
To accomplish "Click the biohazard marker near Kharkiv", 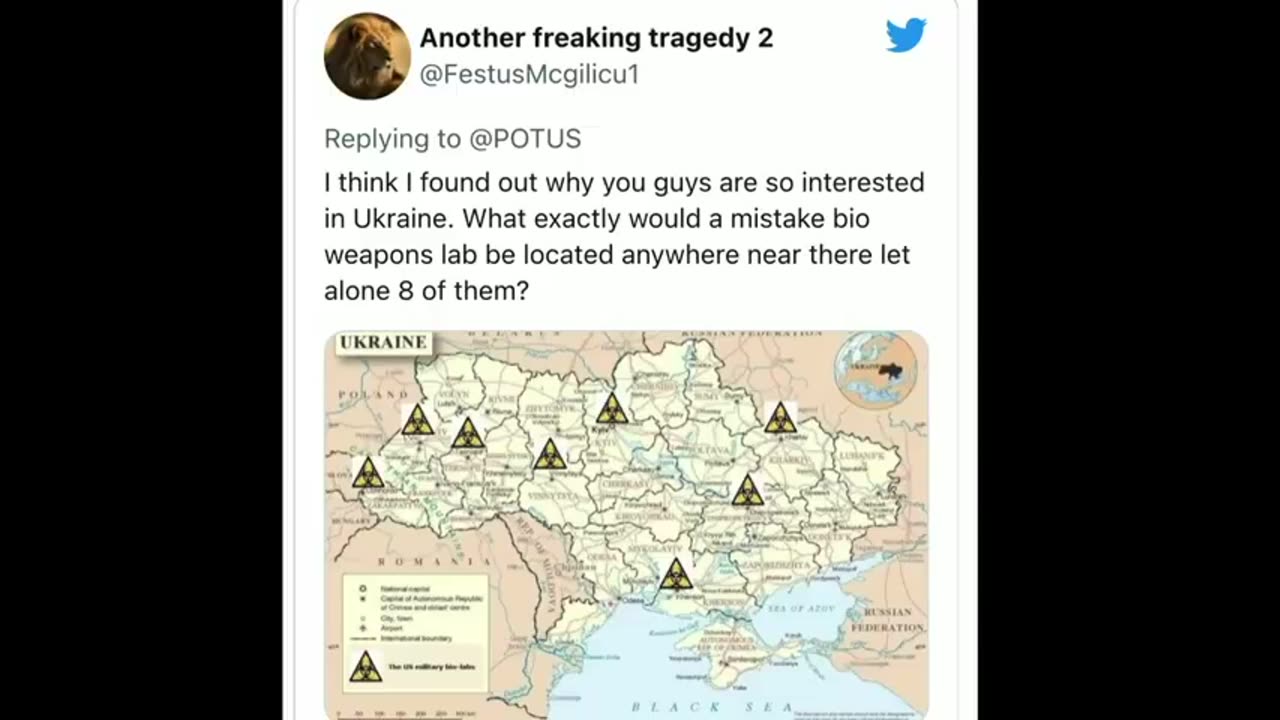I will tap(780, 417).
